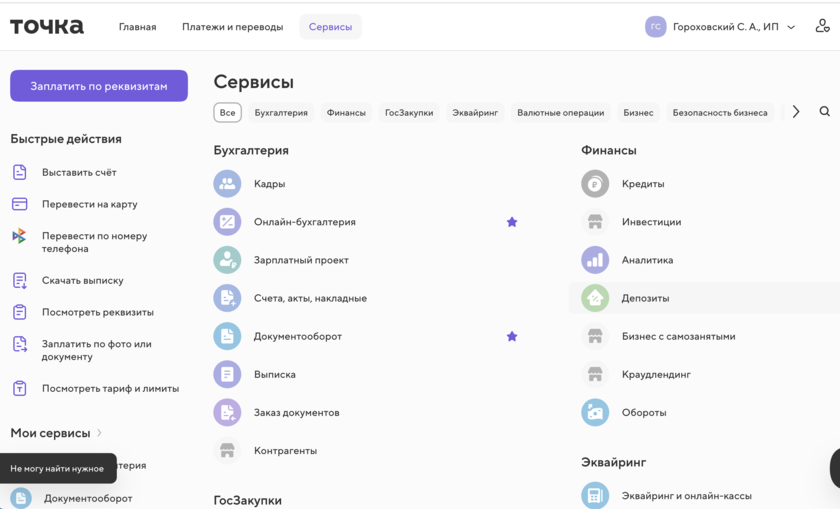Open the Эквайринг и онлайн-кассы icon
The width and height of the screenshot is (840, 509).
click(595, 495)
